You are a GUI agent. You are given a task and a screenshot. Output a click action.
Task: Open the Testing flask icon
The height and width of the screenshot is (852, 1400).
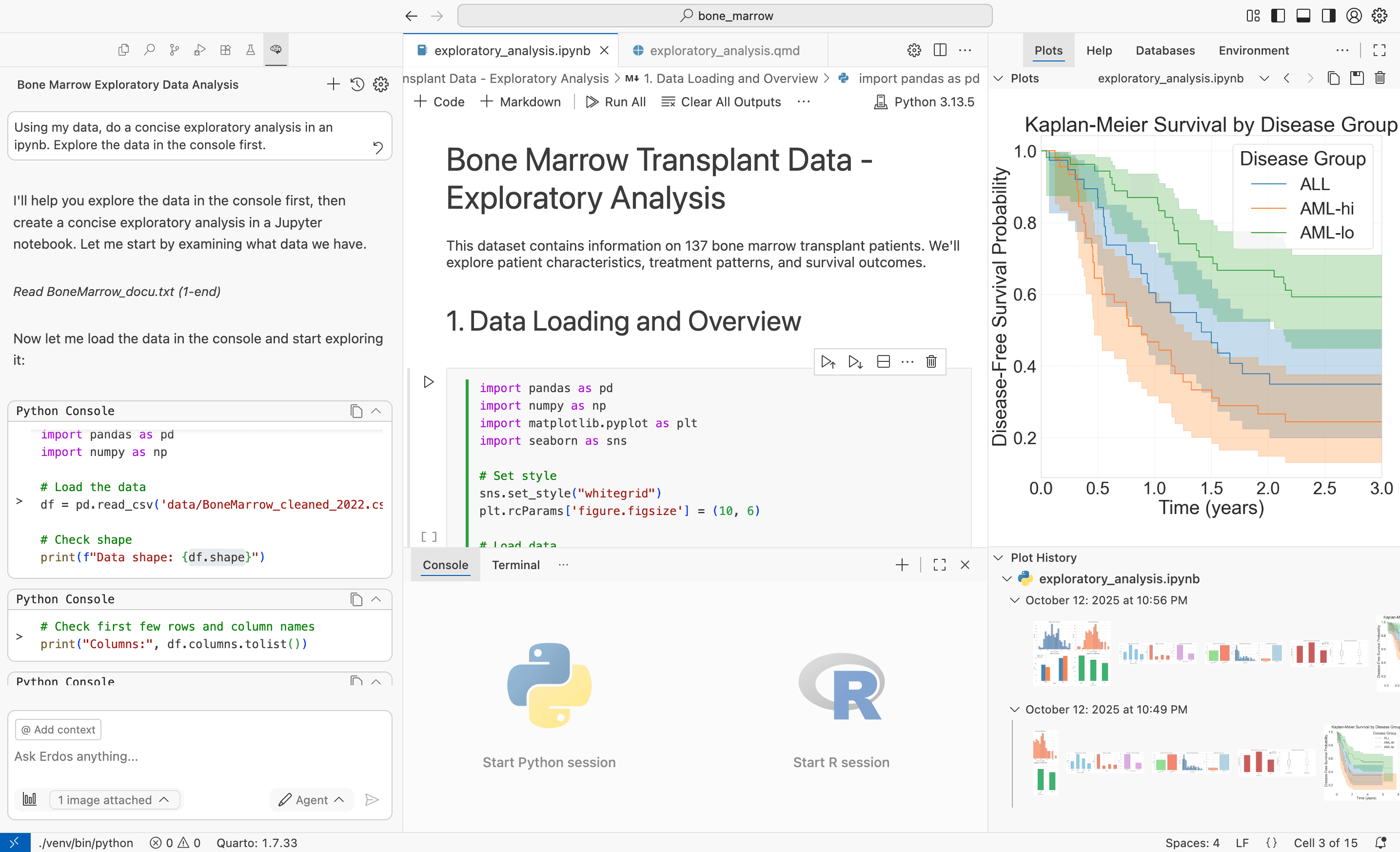click(x=251, y=50)
